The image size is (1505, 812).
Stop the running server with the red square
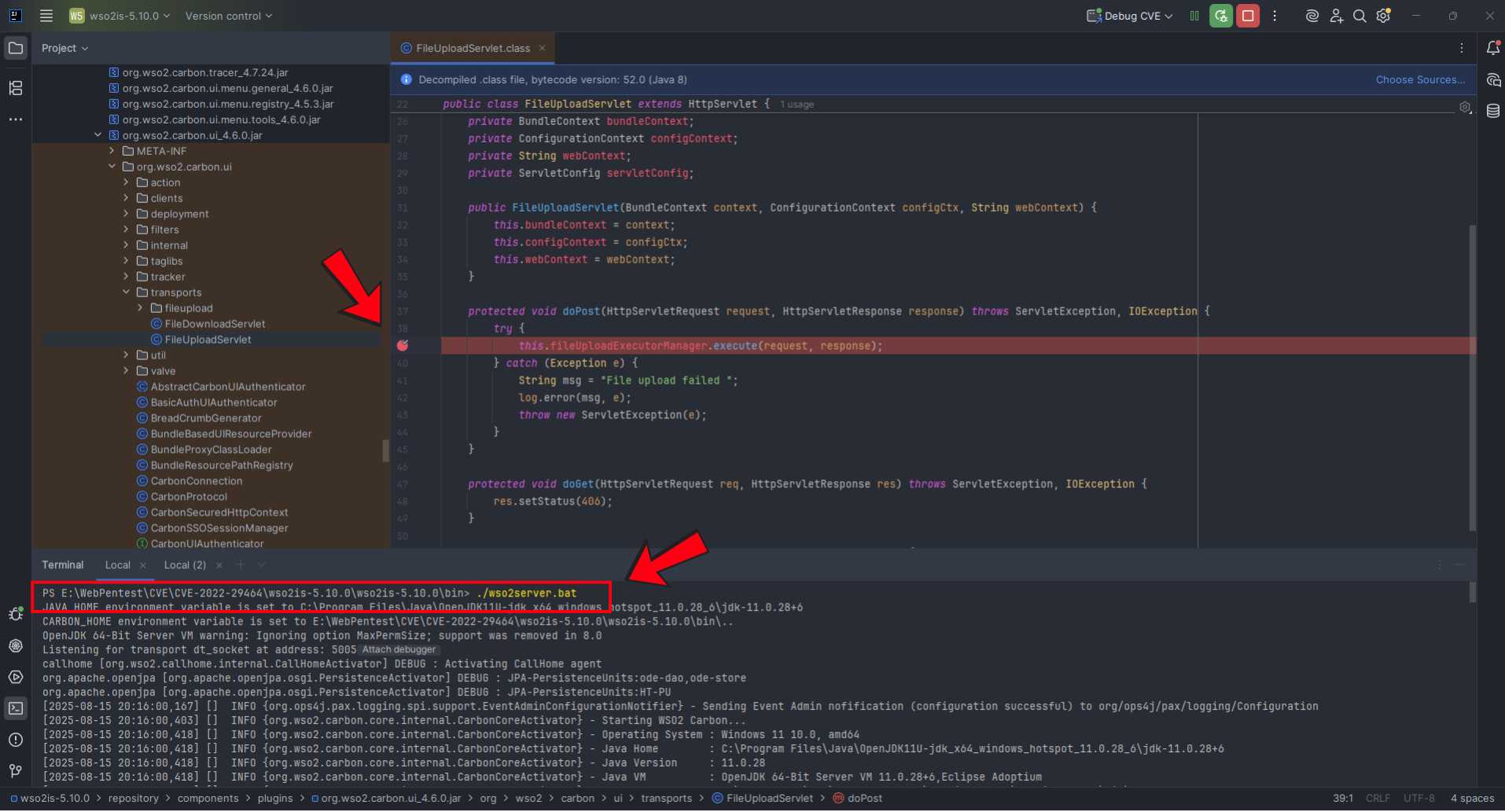(x=1247, y=15)
